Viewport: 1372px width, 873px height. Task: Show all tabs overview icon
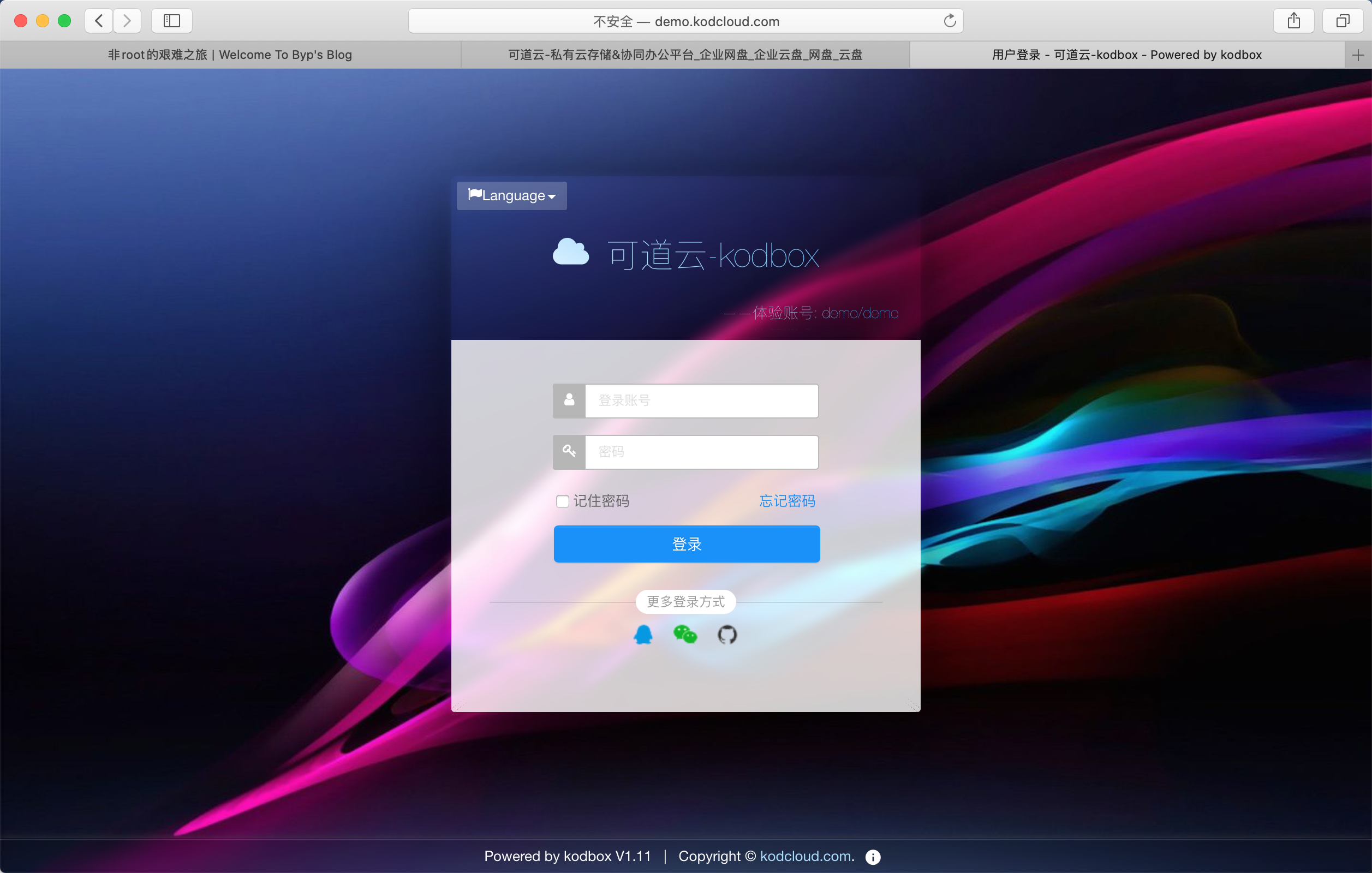pyautogui.click(x=1343, y=21)
